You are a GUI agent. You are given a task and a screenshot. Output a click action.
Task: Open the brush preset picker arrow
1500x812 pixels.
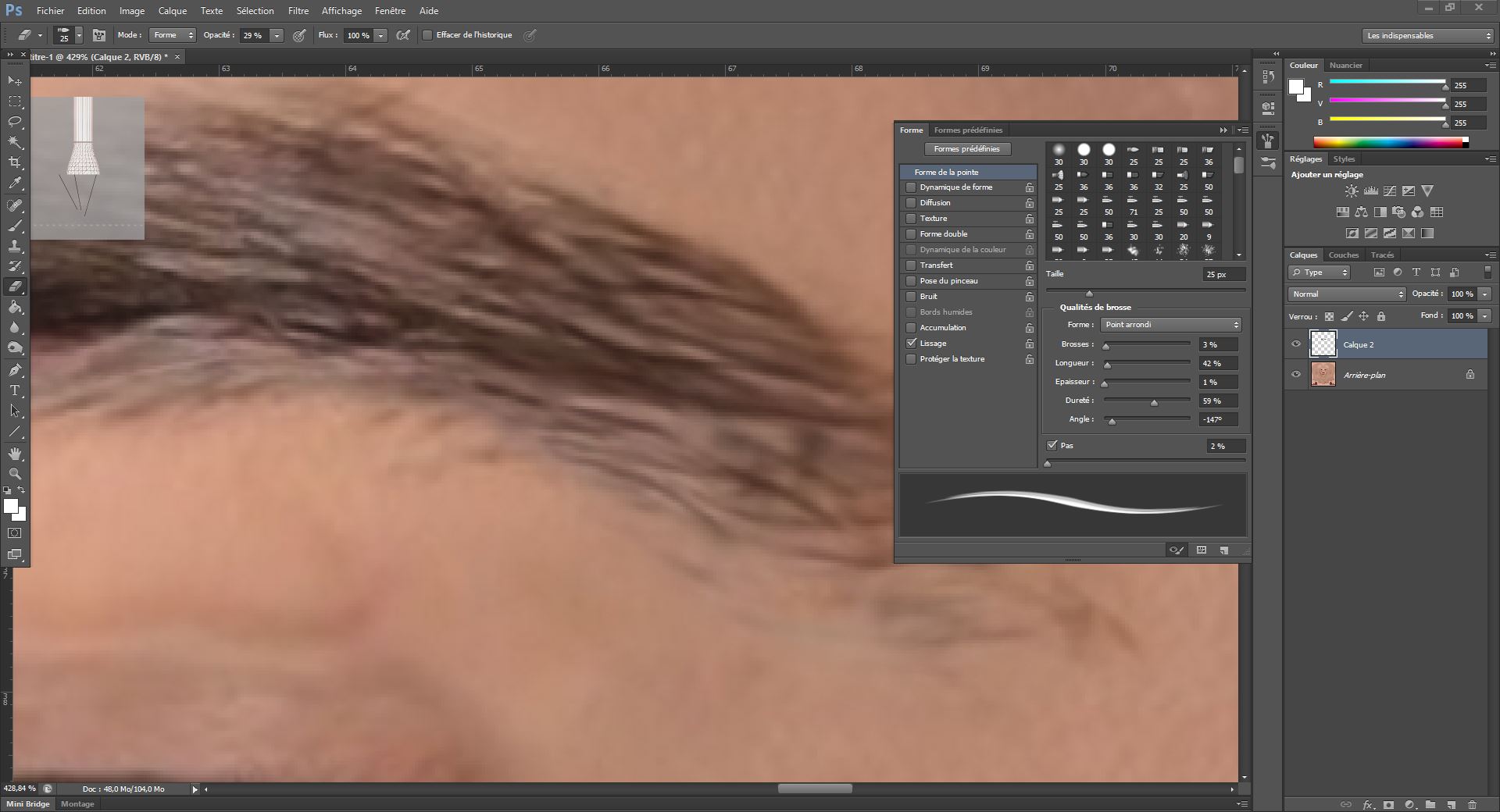click(x=79, y=36)
